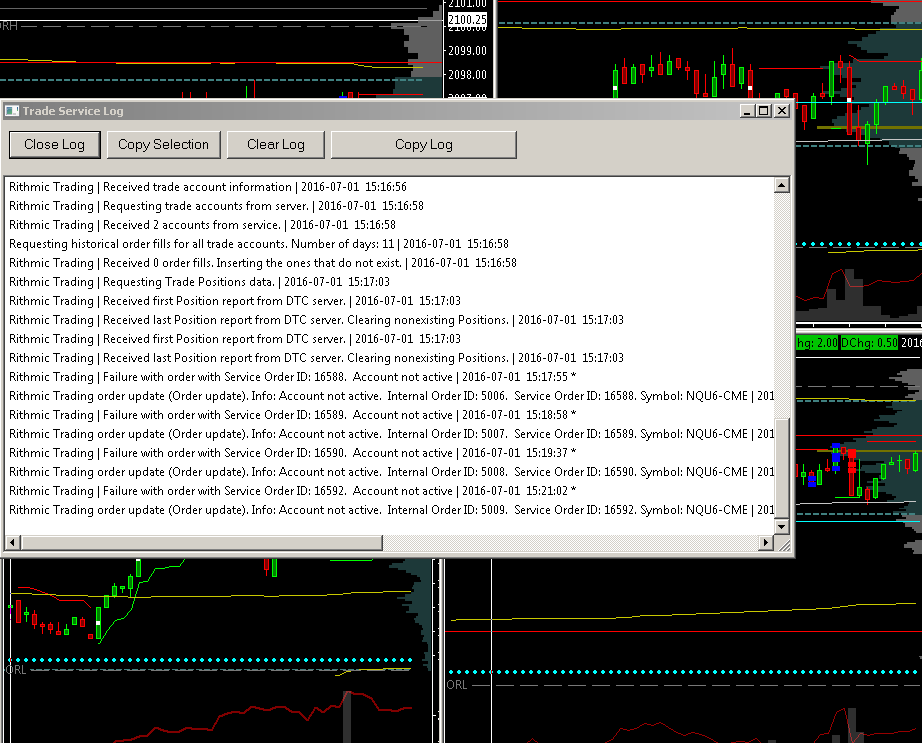Click the Clear Log button
This screenshot has height=743, width=922.
coord(276,145)
